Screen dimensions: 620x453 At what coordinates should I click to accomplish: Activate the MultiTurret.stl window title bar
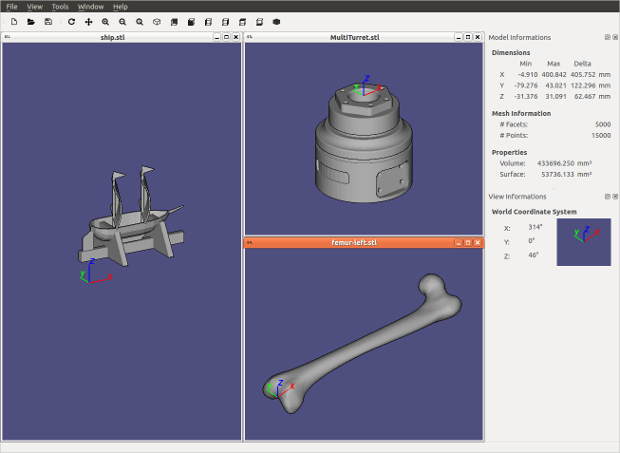click(x=355, y=37)
